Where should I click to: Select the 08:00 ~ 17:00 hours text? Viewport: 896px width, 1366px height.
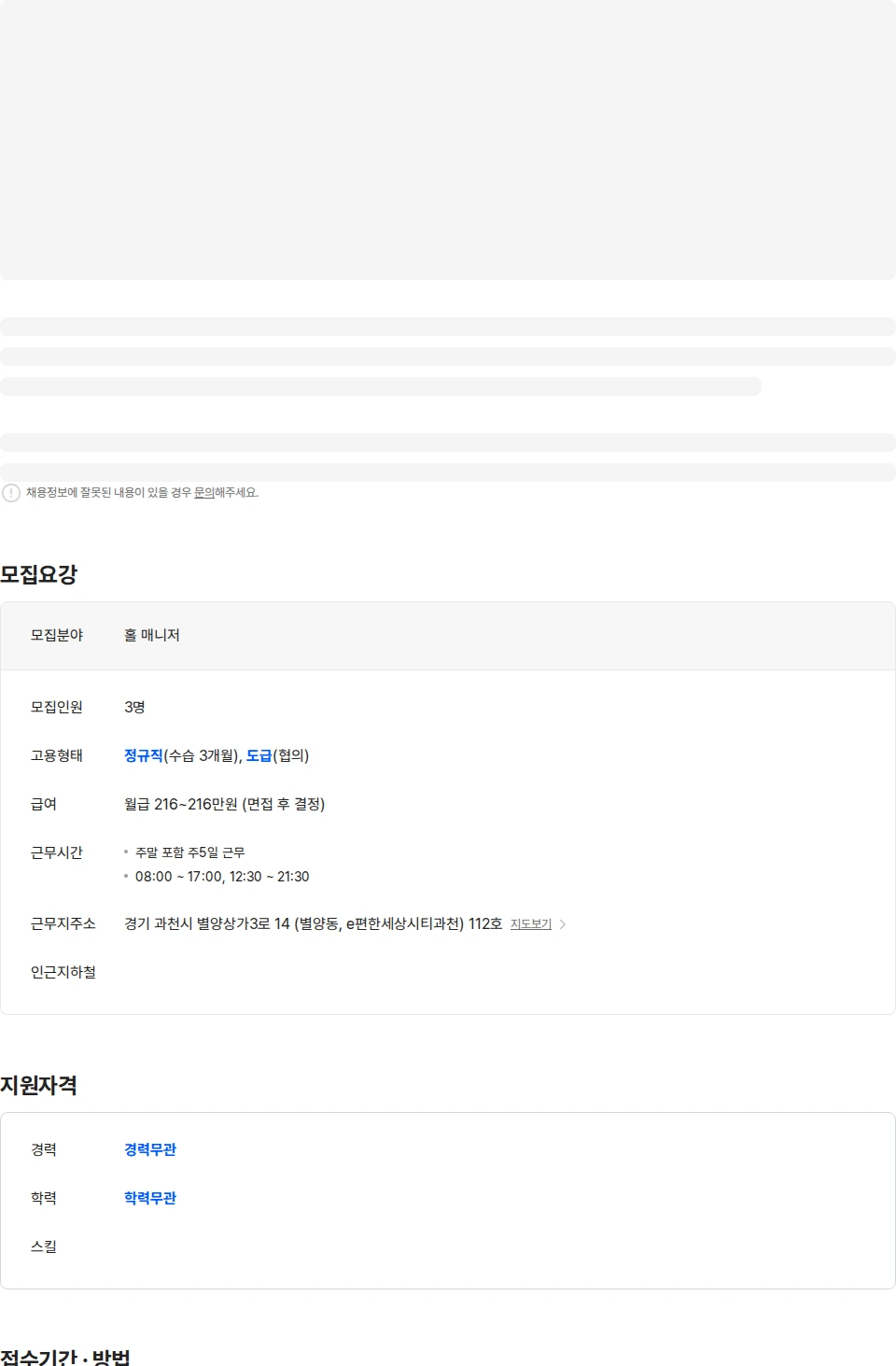pyautogui.click(x=179, y=877)
